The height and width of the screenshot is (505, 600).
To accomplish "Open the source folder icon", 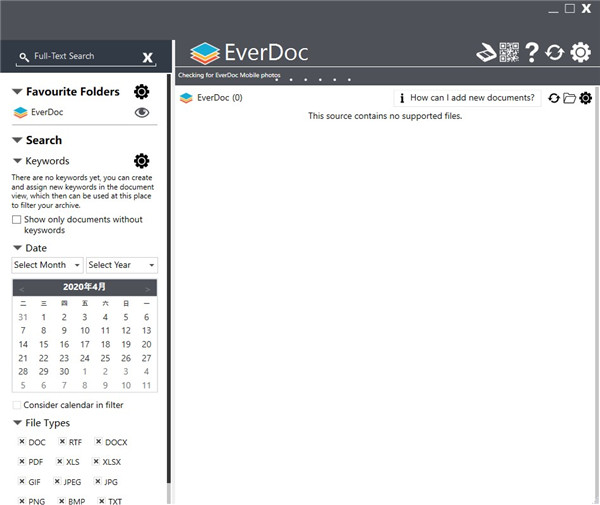I will (x=569, y=98).
